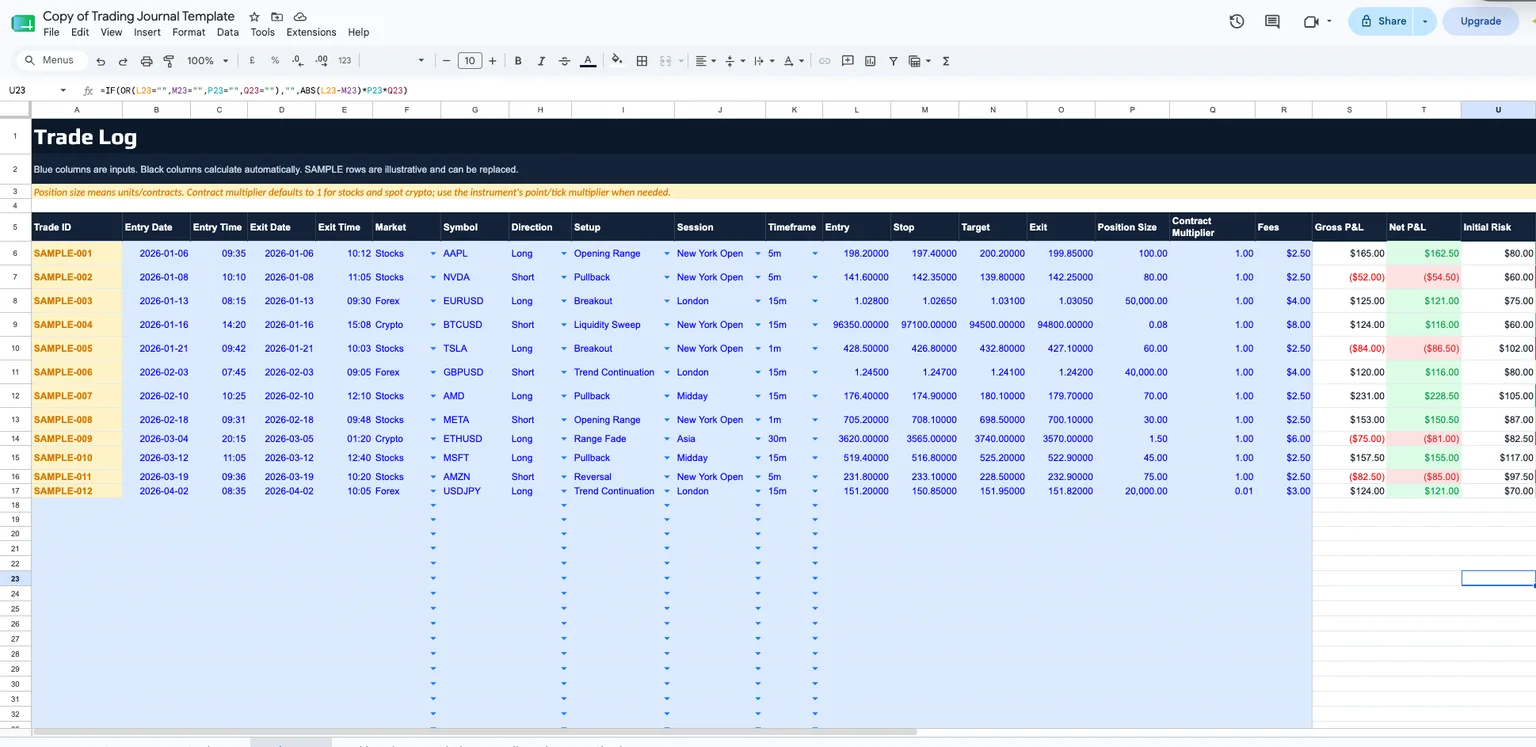Image resolution: width=1536 pixels, height=747 pixels.
Task: Click the BTCUSD symbol cell
Action: 474,325
